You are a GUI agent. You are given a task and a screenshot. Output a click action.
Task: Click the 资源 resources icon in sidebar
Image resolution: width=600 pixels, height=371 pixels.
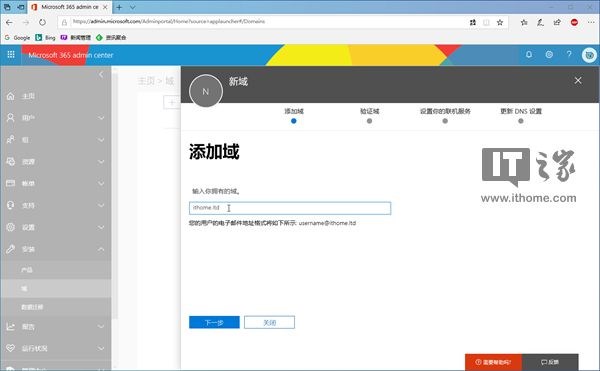click(x=10, y=161)
